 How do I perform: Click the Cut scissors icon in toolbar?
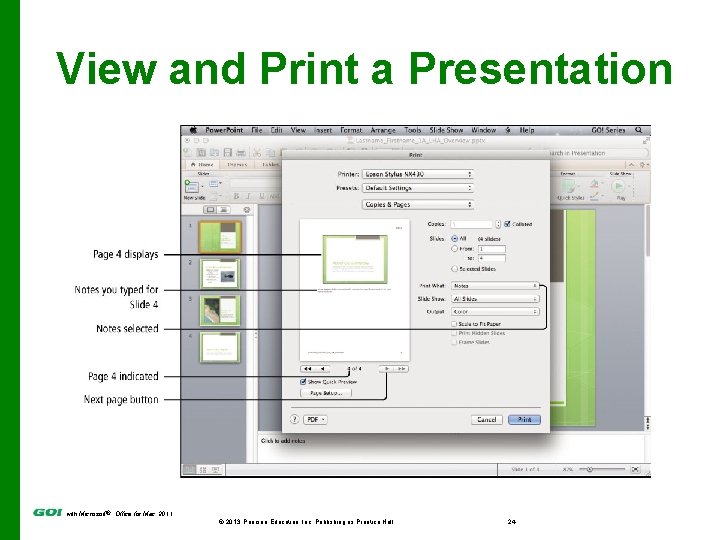[x=257, y=152]
